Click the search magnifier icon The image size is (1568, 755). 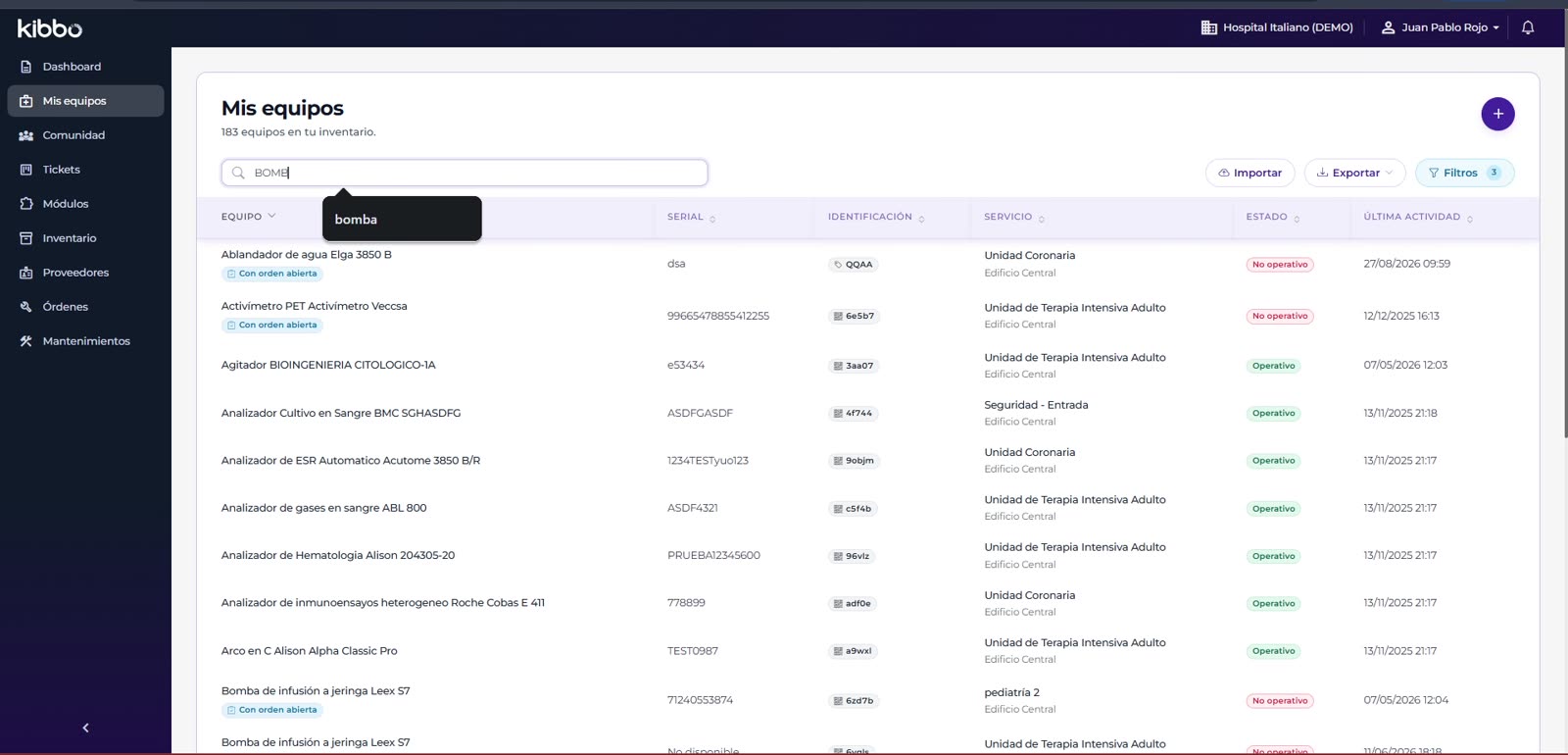pyautogui.click(x=238, y=173)
